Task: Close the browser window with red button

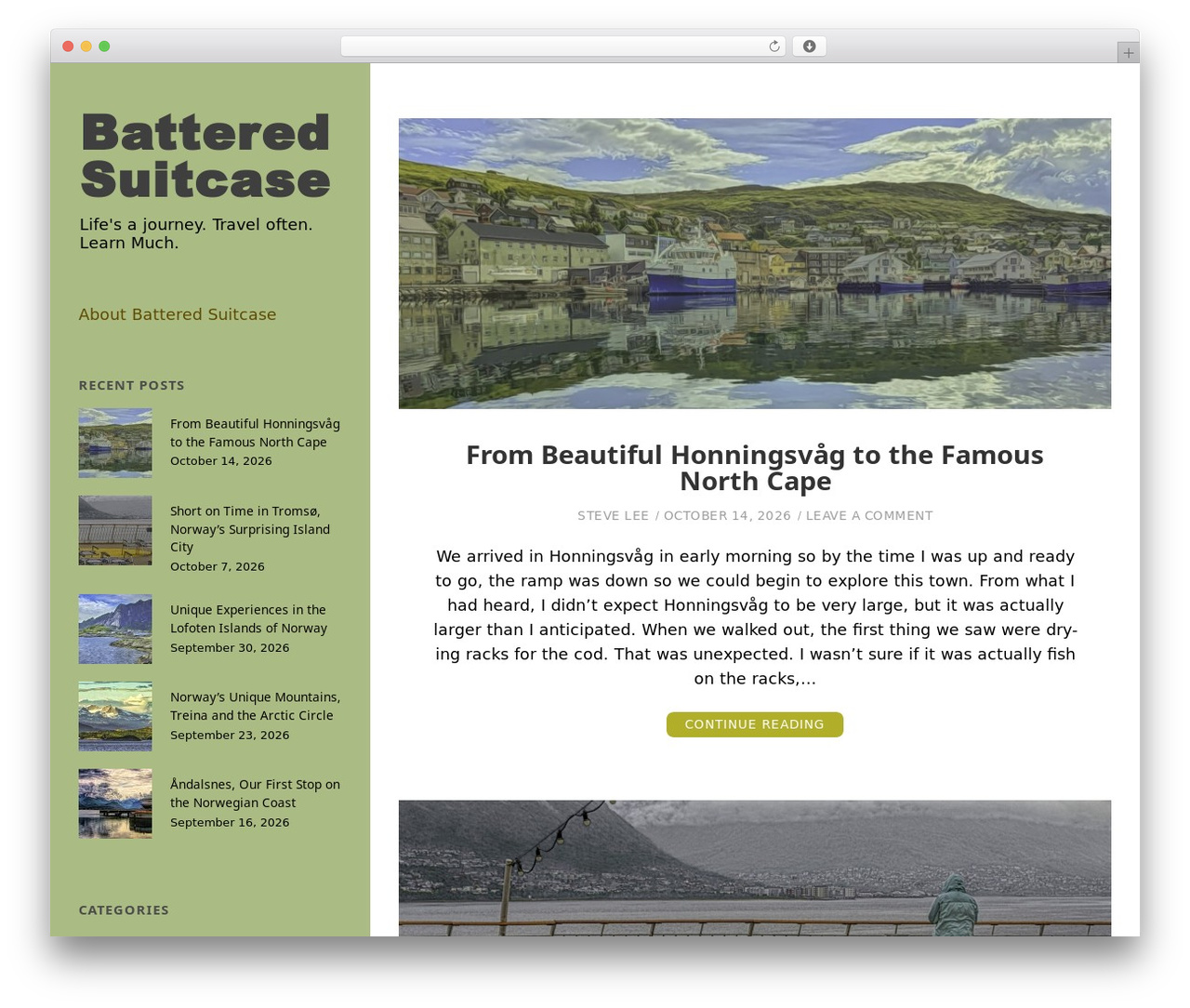Action: (x=68, y=46)
